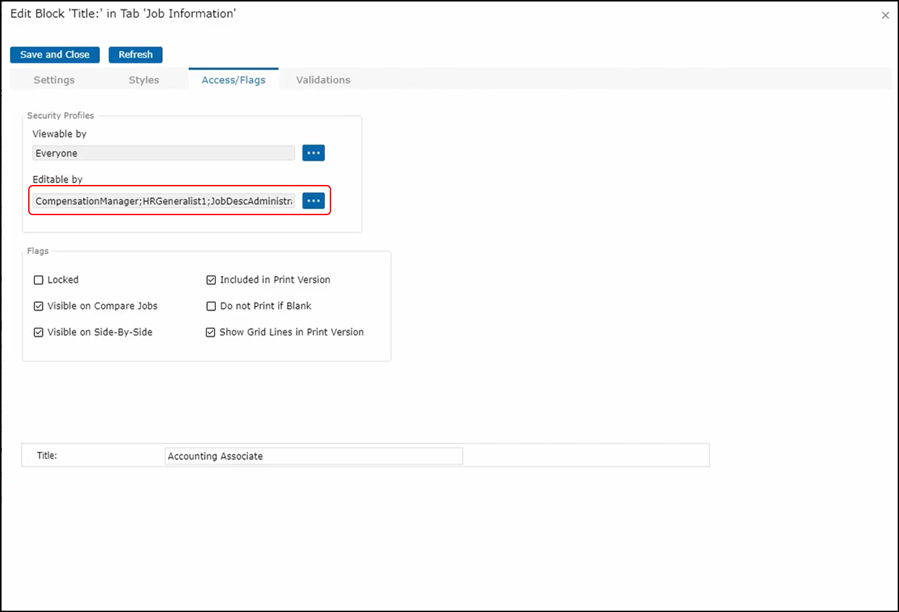Click the Security Profiles group heading

pyautogui.click(x=60, y=116)
